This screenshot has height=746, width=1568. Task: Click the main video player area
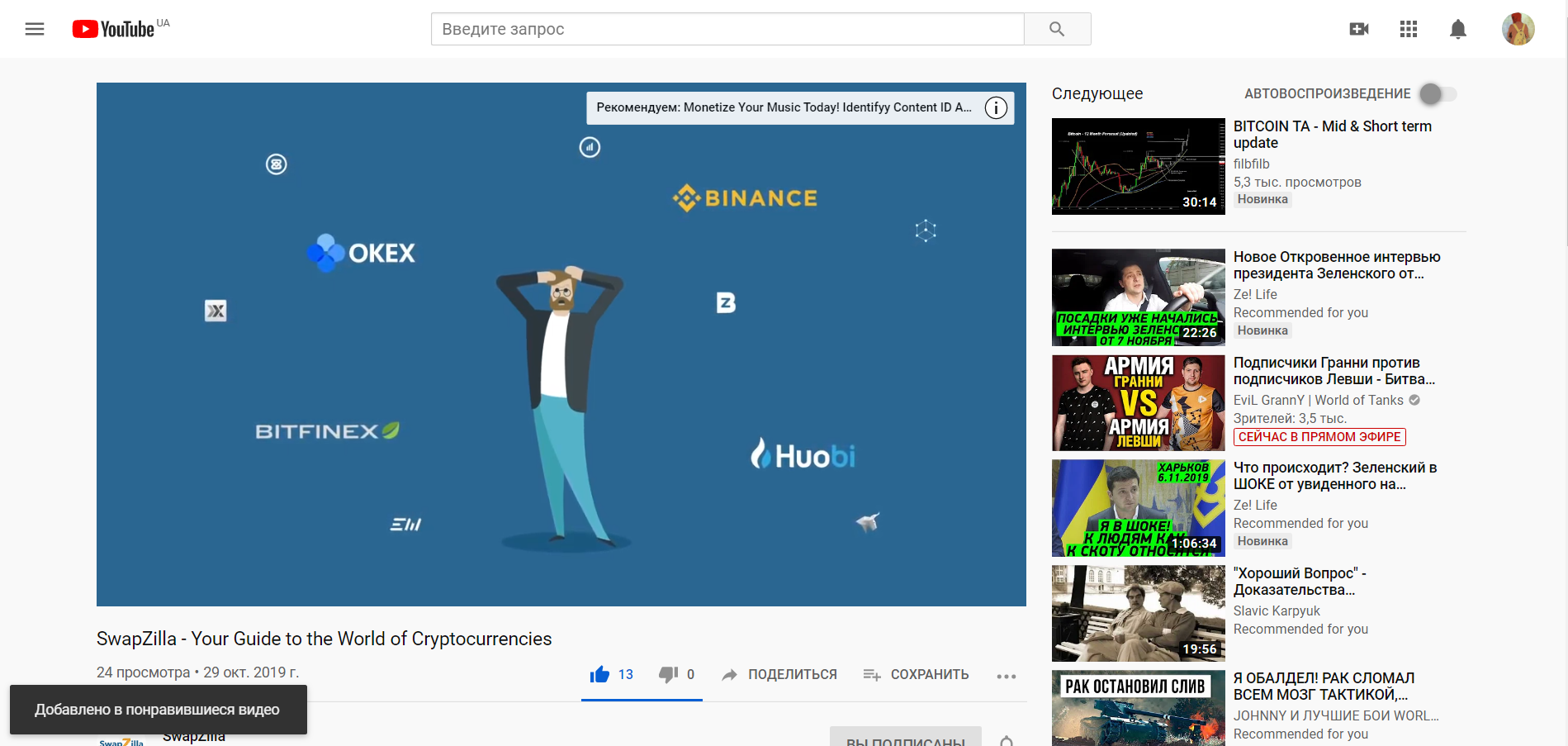click(x=561, y=344)
